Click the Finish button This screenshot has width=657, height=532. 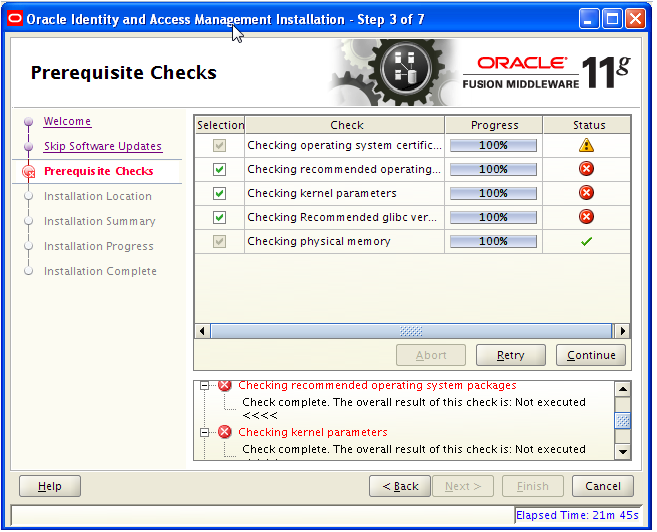pos(533,486)
